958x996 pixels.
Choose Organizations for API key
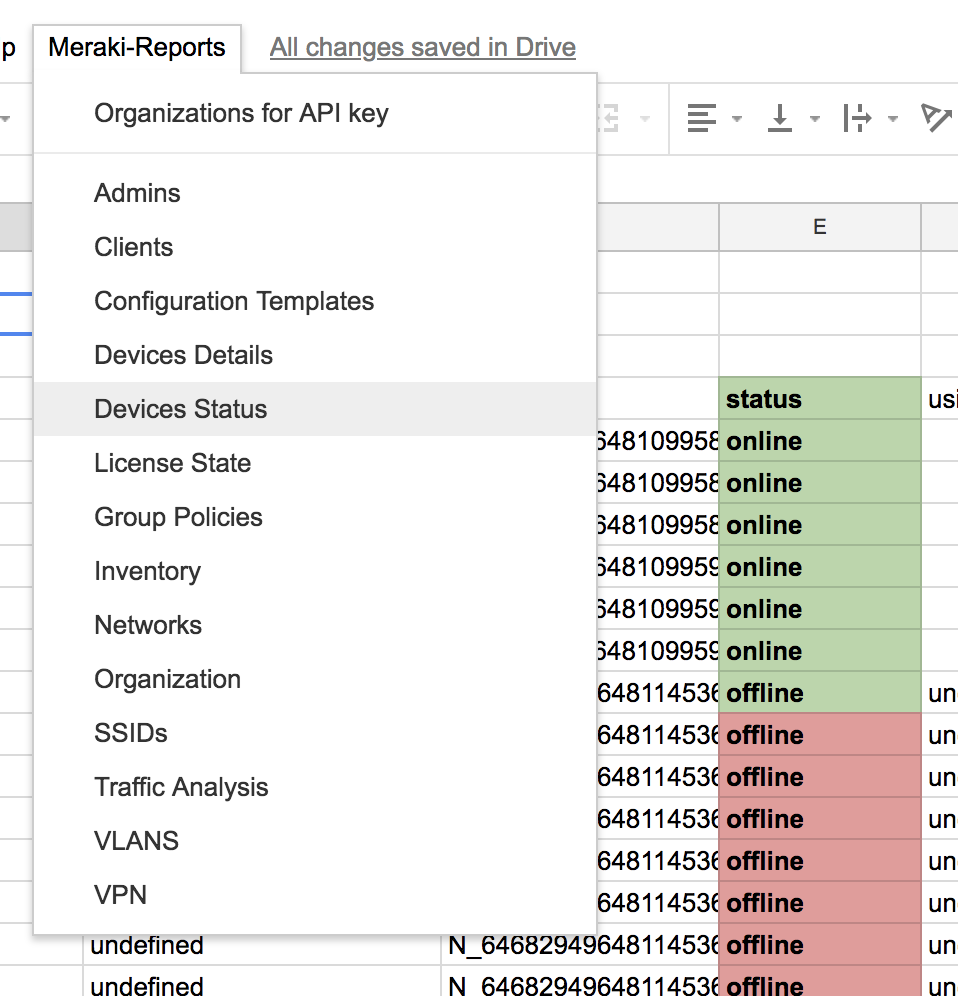click(x=241, y=113)
